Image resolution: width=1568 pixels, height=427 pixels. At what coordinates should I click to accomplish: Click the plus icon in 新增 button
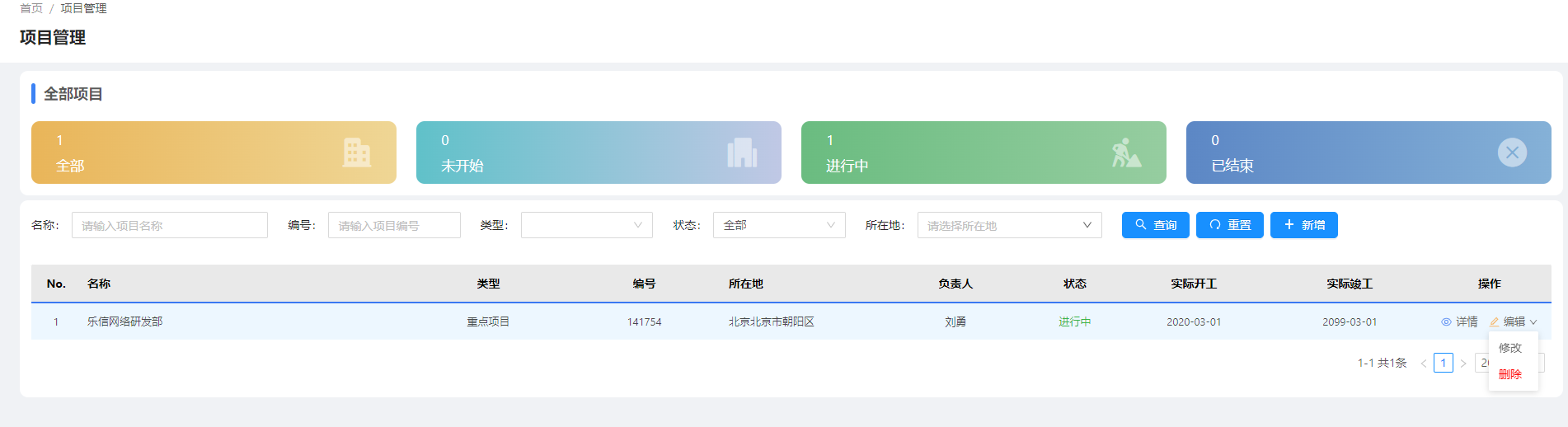[x=1289, y=225]
